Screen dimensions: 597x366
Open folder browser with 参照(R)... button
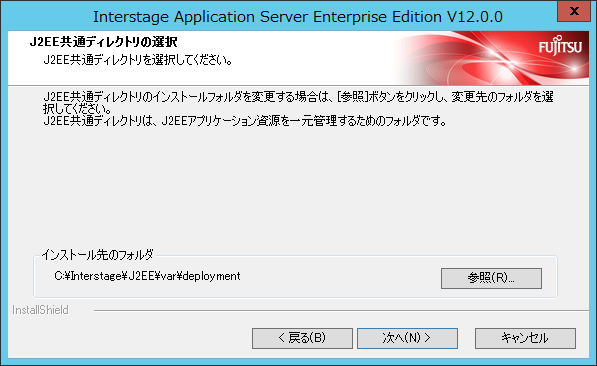pyautogui.click(x=491, y=278)
